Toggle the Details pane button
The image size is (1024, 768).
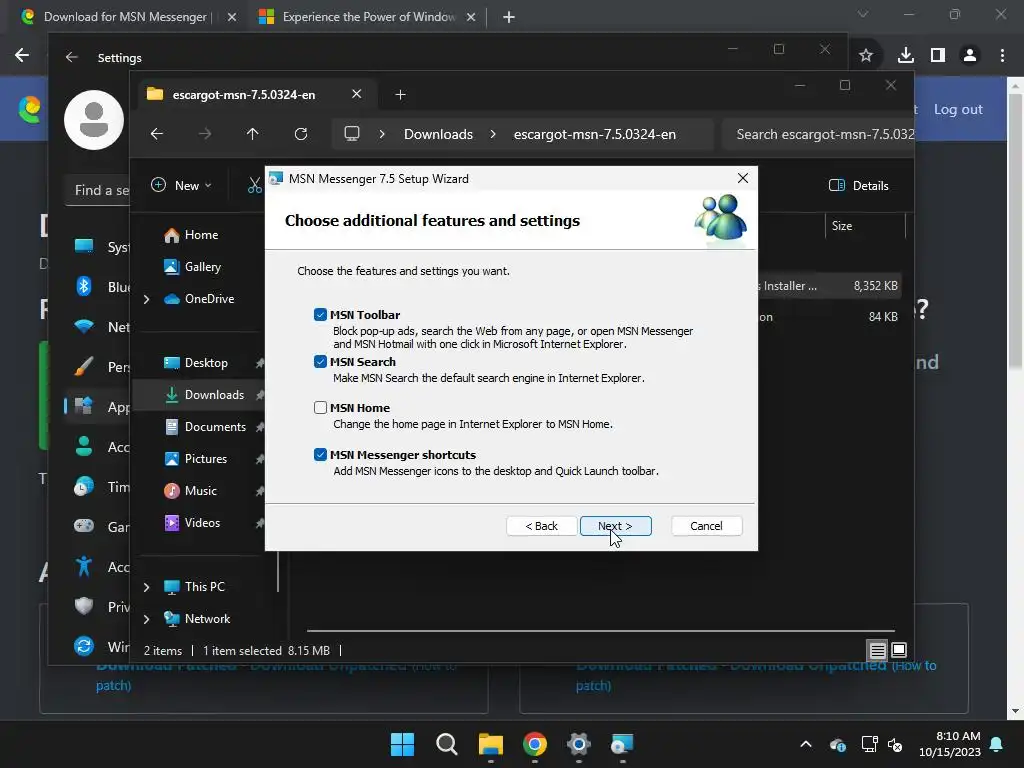pyautogui.click(x=858, y=185)
